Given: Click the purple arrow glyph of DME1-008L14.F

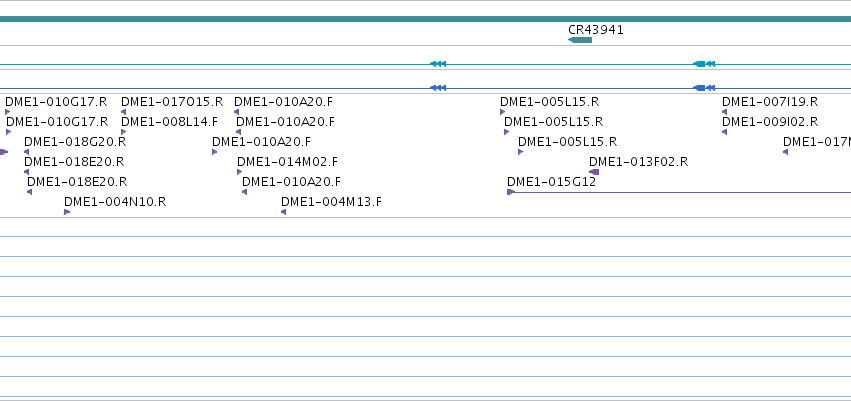Looking at the screenshot, I should (124, 132).
